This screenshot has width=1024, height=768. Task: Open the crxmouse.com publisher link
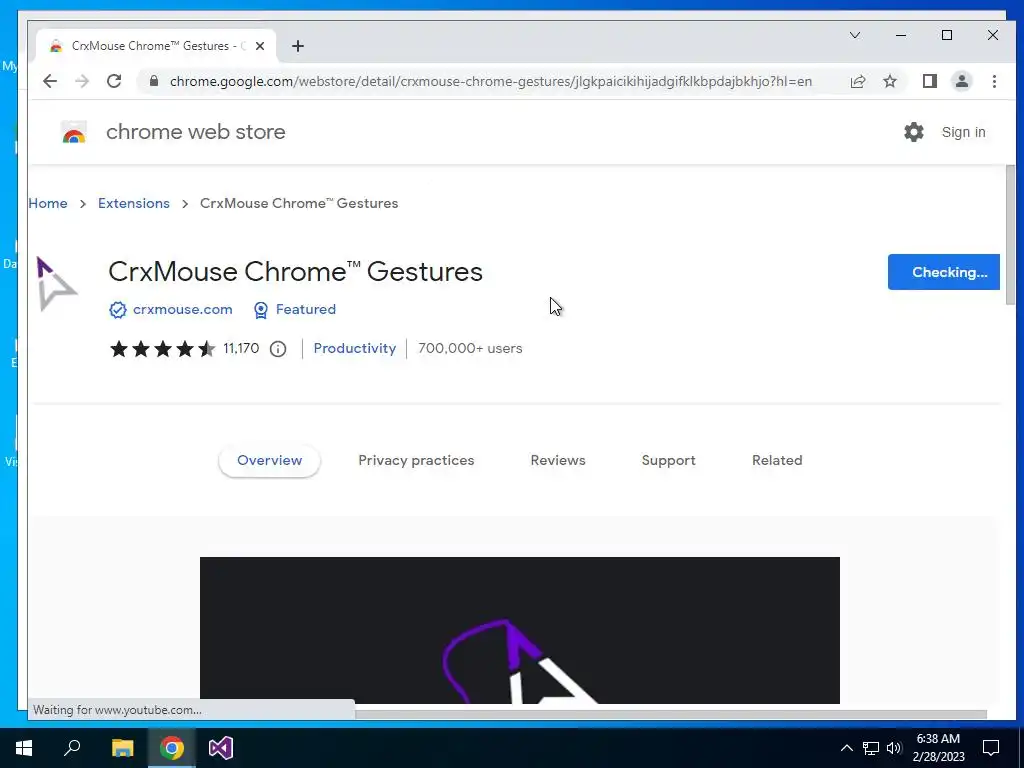click(x=183, y=310)
